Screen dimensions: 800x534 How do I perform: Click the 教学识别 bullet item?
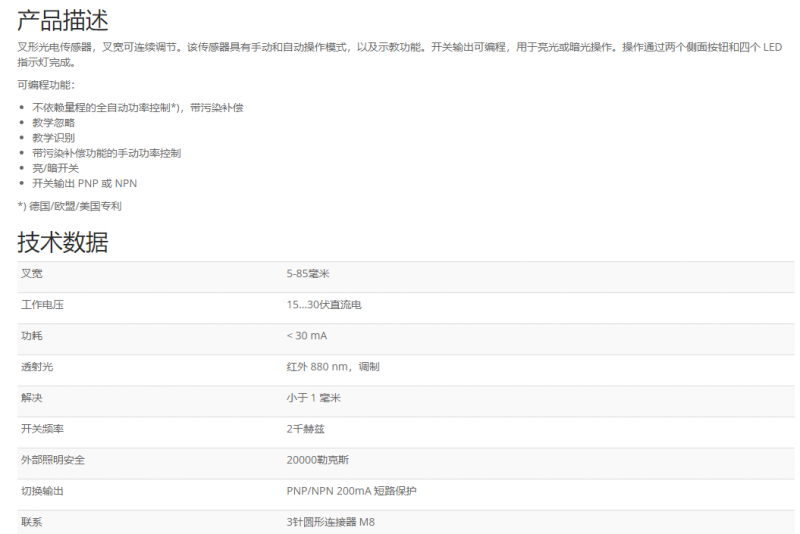pyautogui.click(x=53, y=137)
